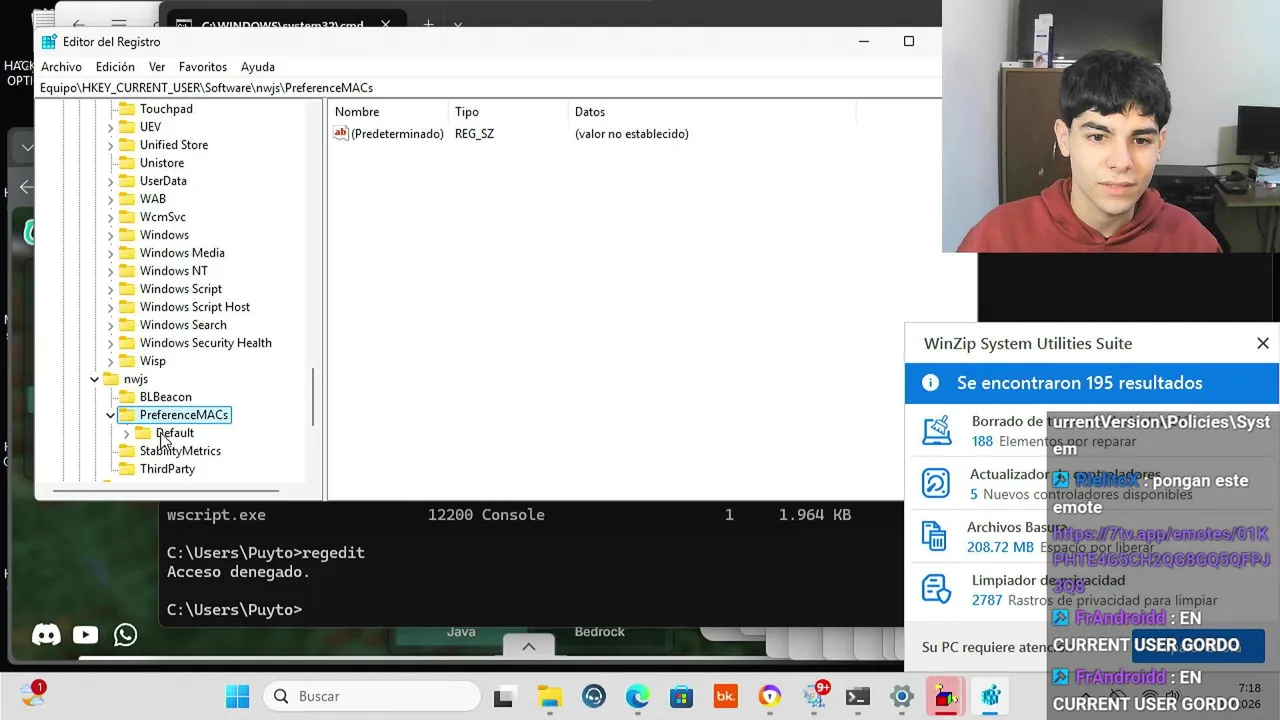Click the WhatsApp icon in the launcher

[x=125, y=634]
